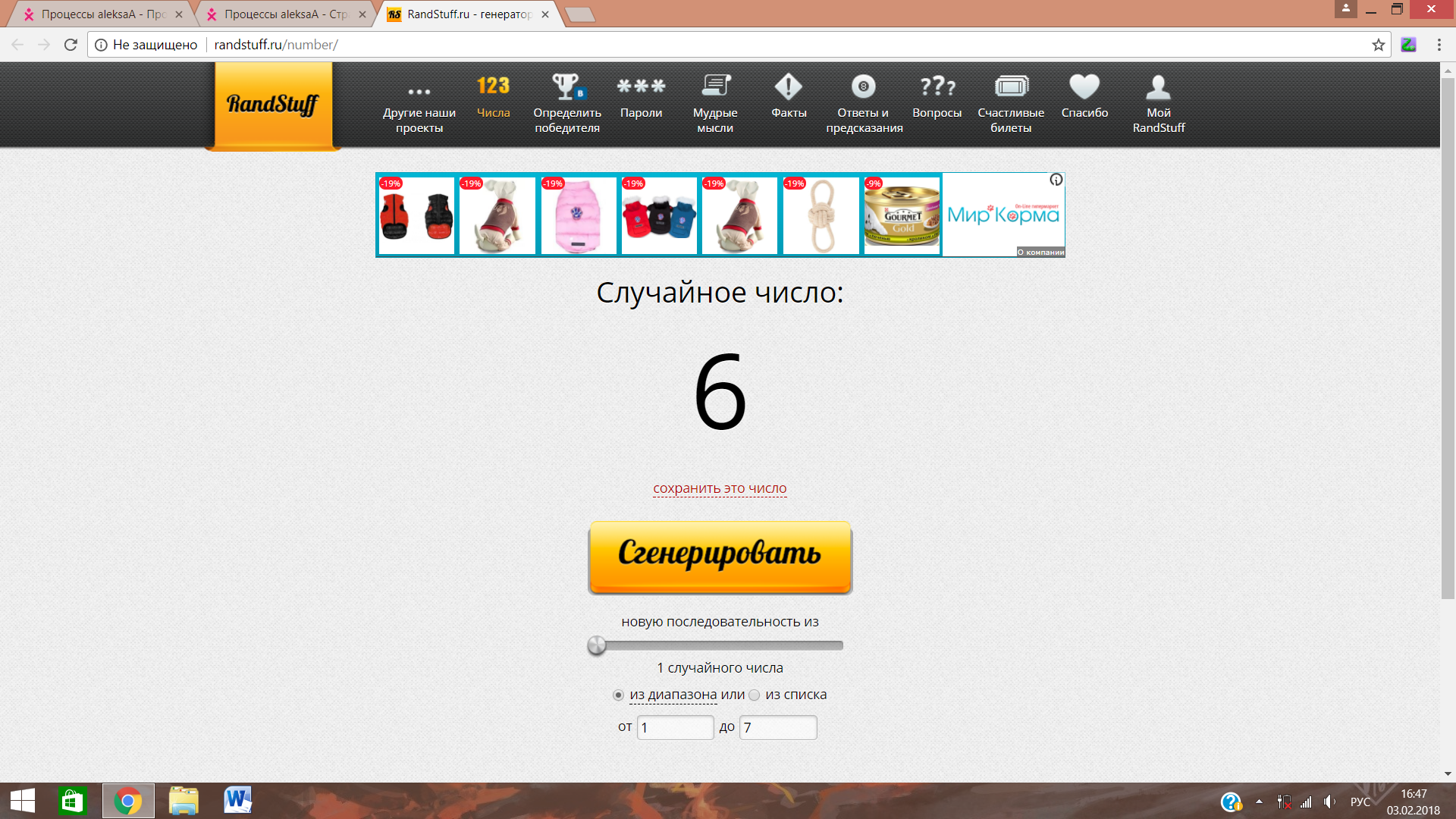This screenshot has width=1456, height=819.
Task: Click the number count slider handle
Action: [597, 645]
